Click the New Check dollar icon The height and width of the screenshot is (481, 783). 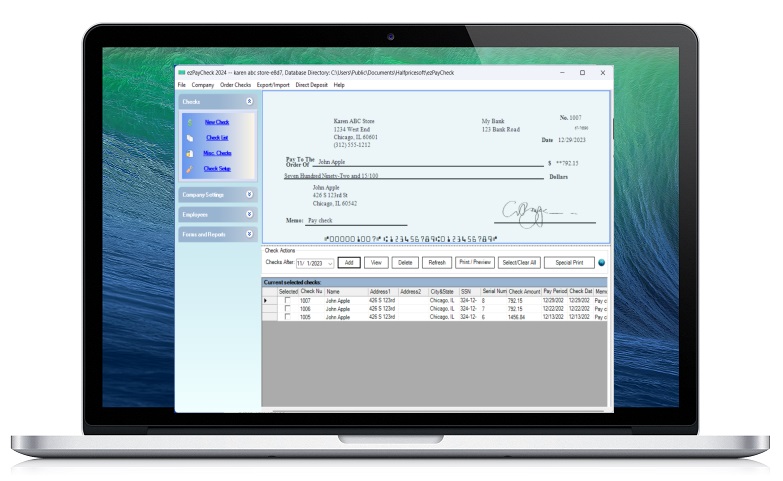coord(190,122)
